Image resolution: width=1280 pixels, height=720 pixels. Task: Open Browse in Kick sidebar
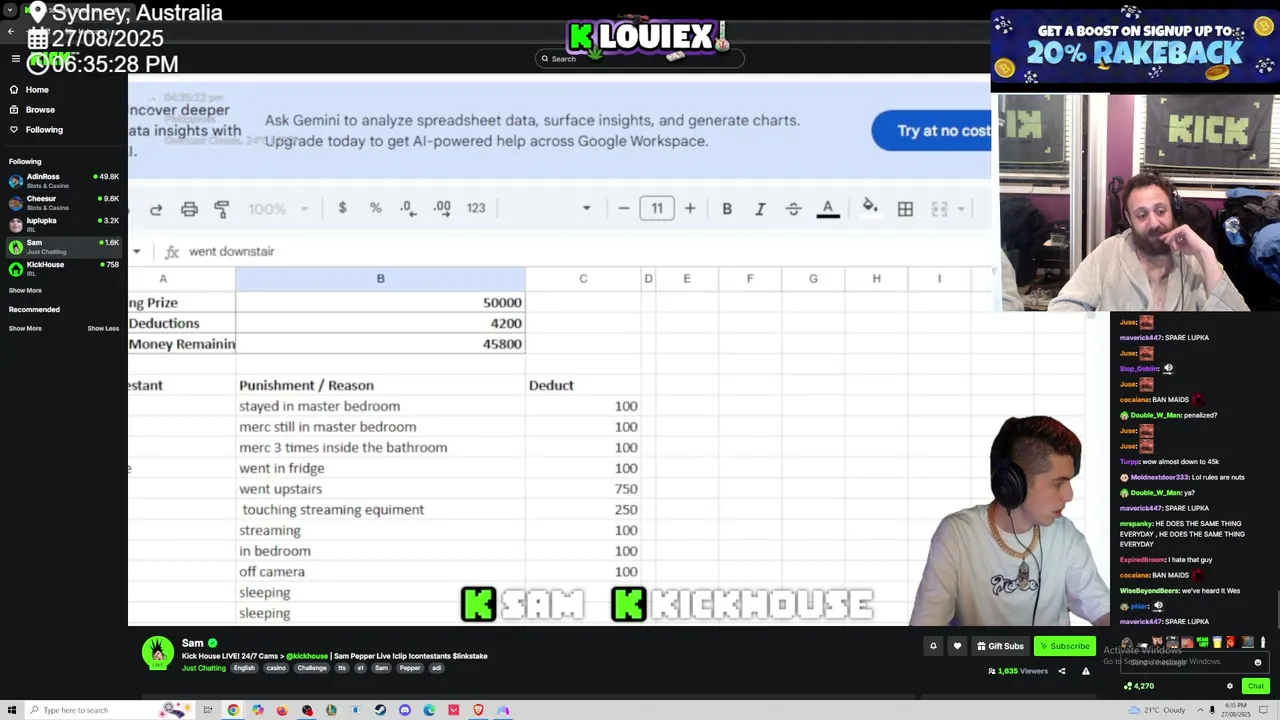(32, 109)
